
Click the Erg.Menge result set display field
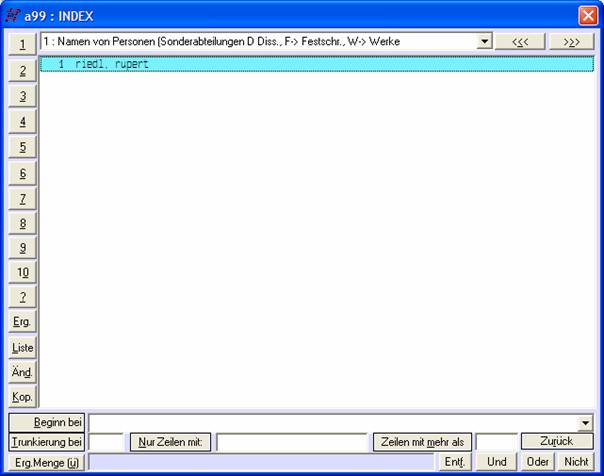pos(261,462)
